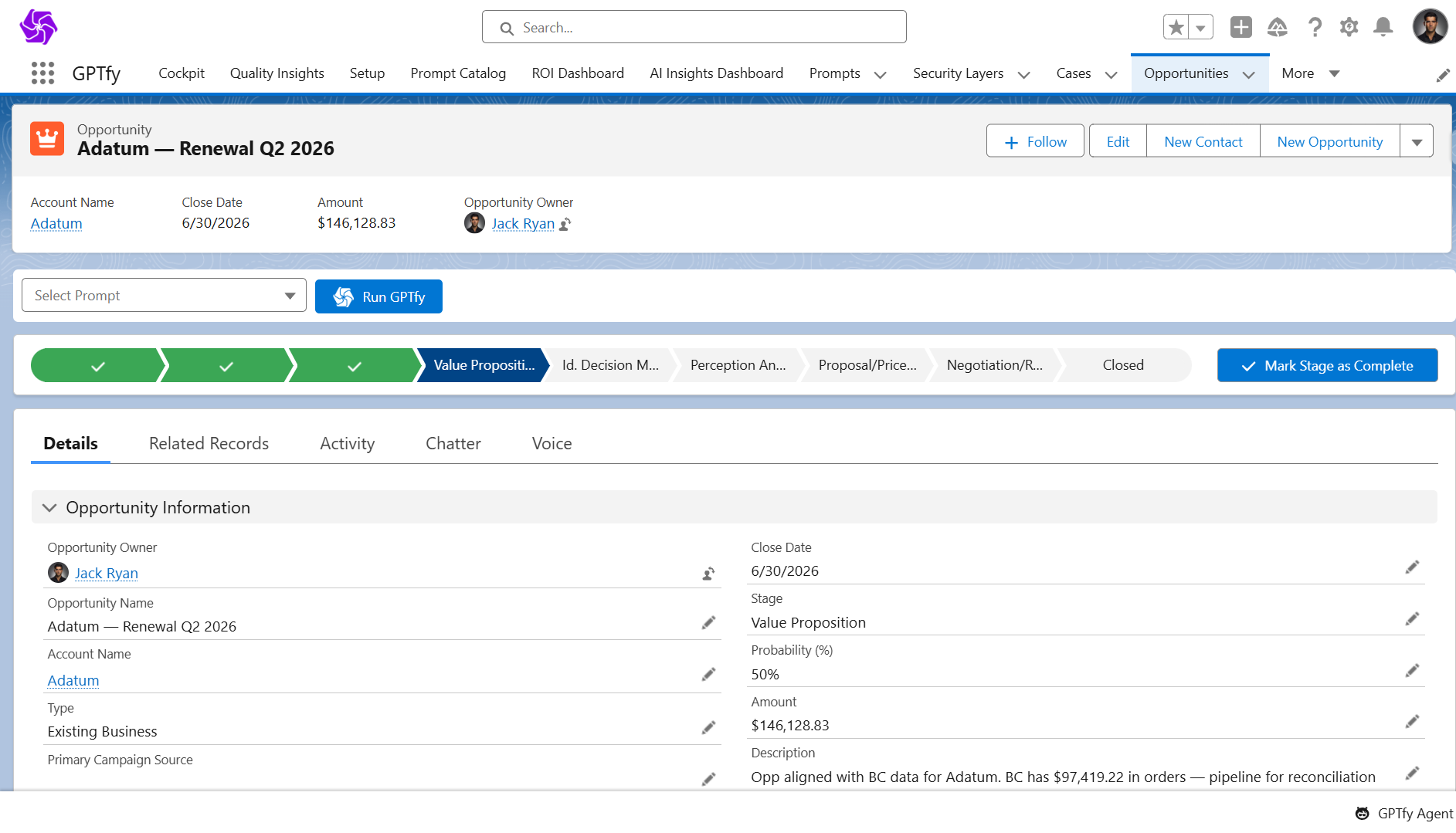Click the global Search field
The image size is (1456, 833).
694,28
